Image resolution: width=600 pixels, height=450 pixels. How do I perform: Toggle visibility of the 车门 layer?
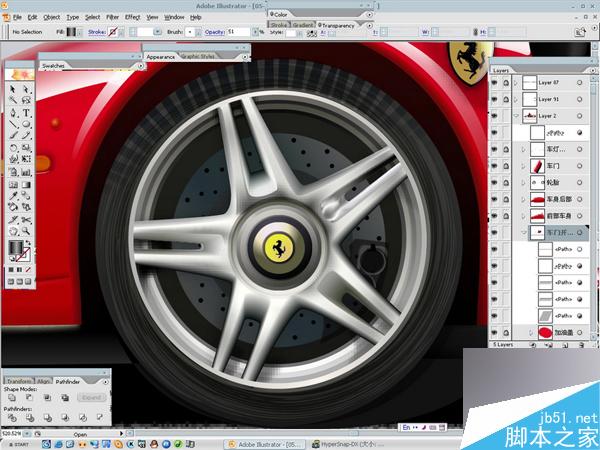point(494,166)
